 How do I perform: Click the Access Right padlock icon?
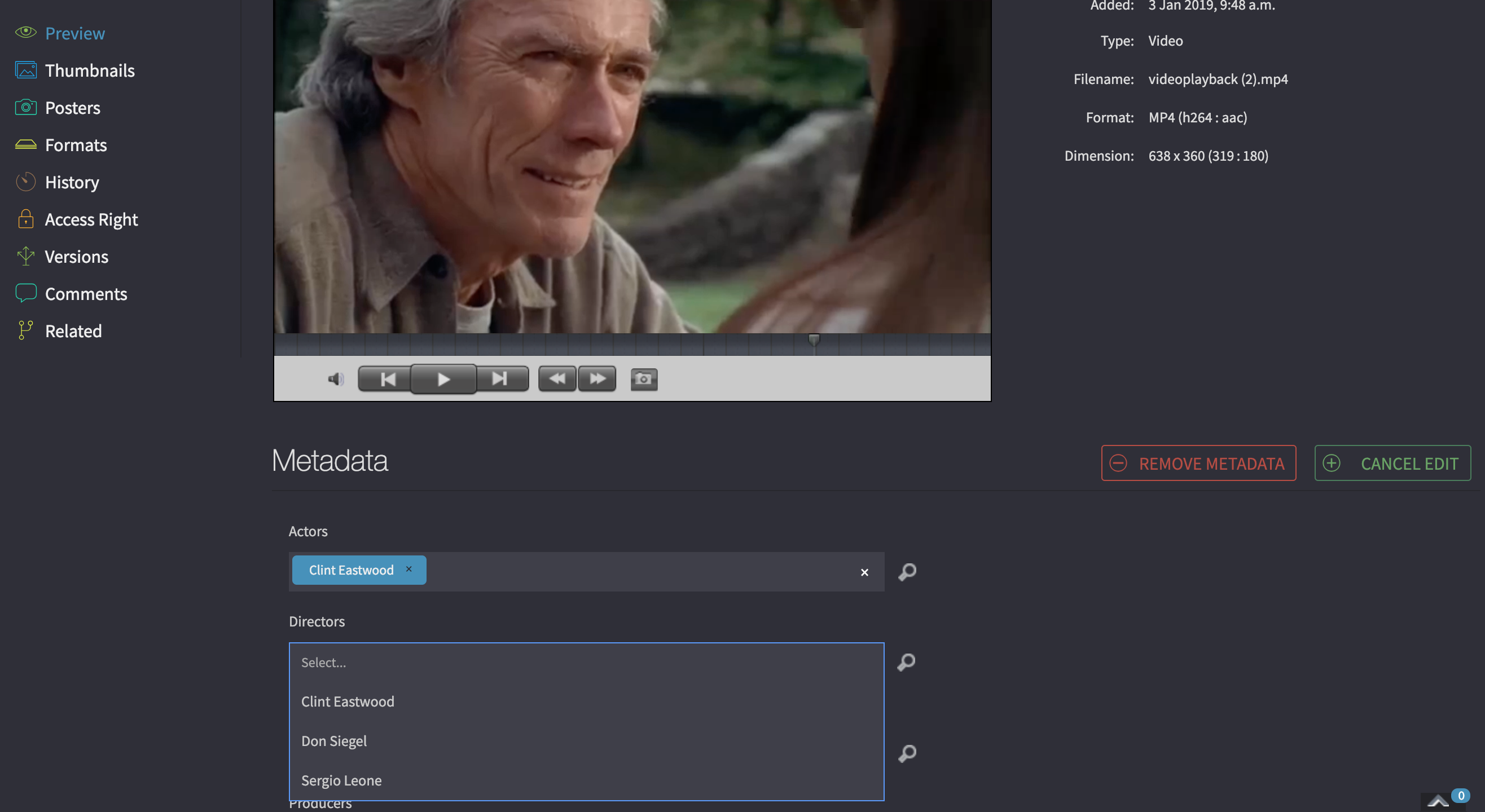click(x=25, y=218)
